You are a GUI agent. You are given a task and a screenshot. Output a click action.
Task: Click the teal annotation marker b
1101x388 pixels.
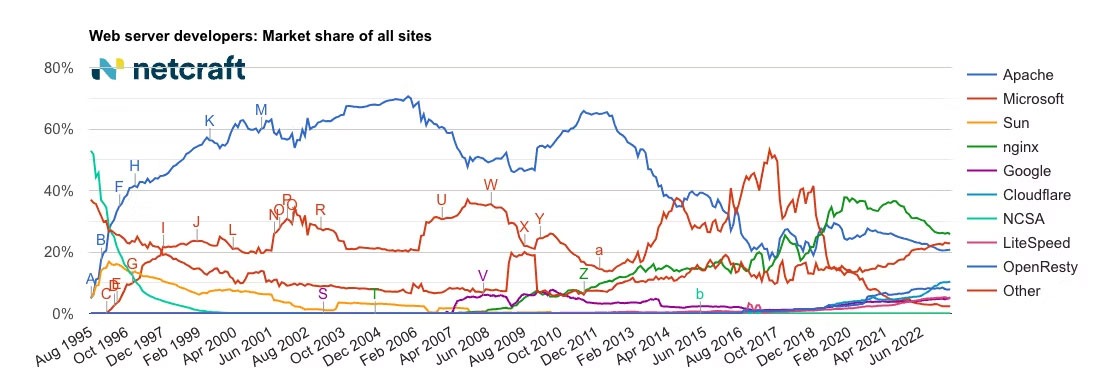699,294
